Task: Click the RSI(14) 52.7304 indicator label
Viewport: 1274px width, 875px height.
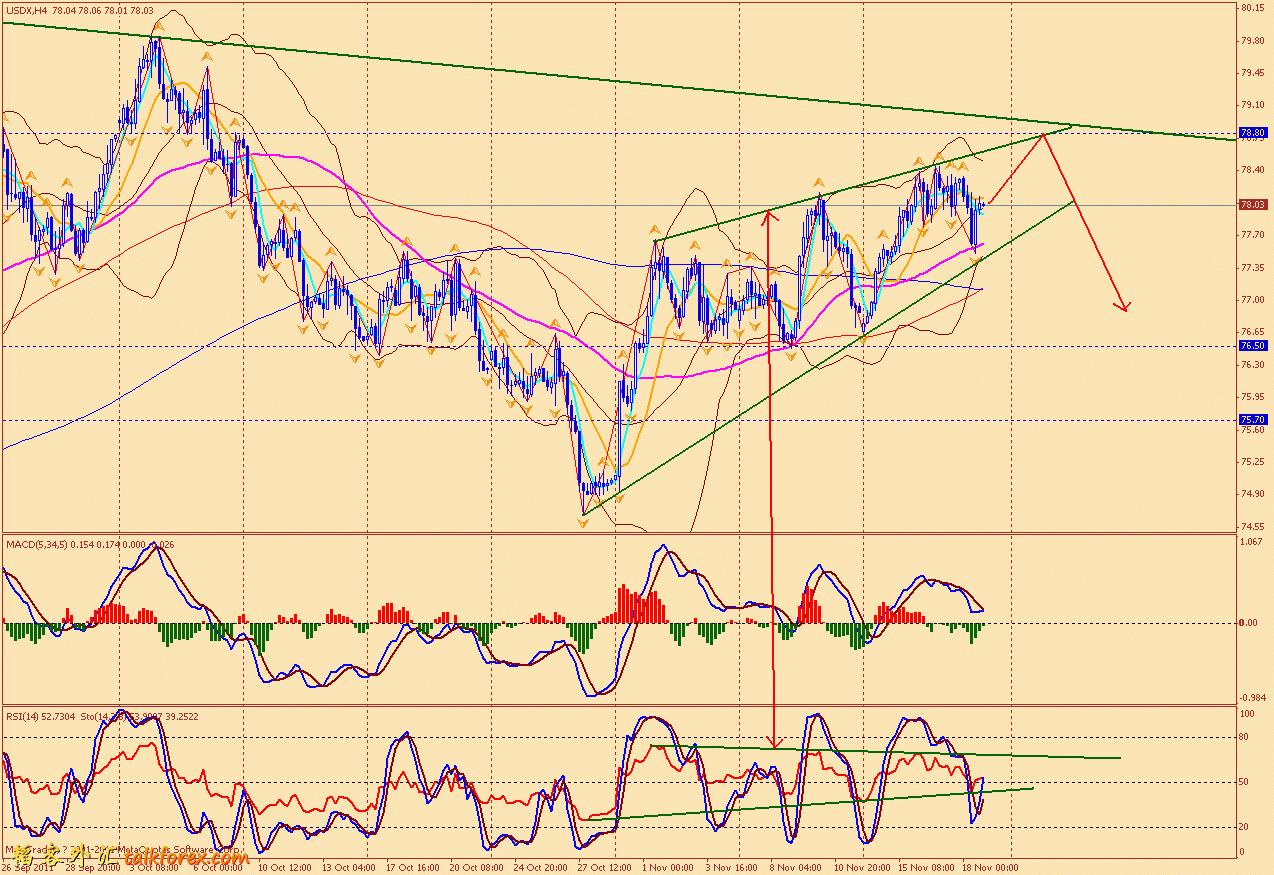Action: click(x=40, y=717)
